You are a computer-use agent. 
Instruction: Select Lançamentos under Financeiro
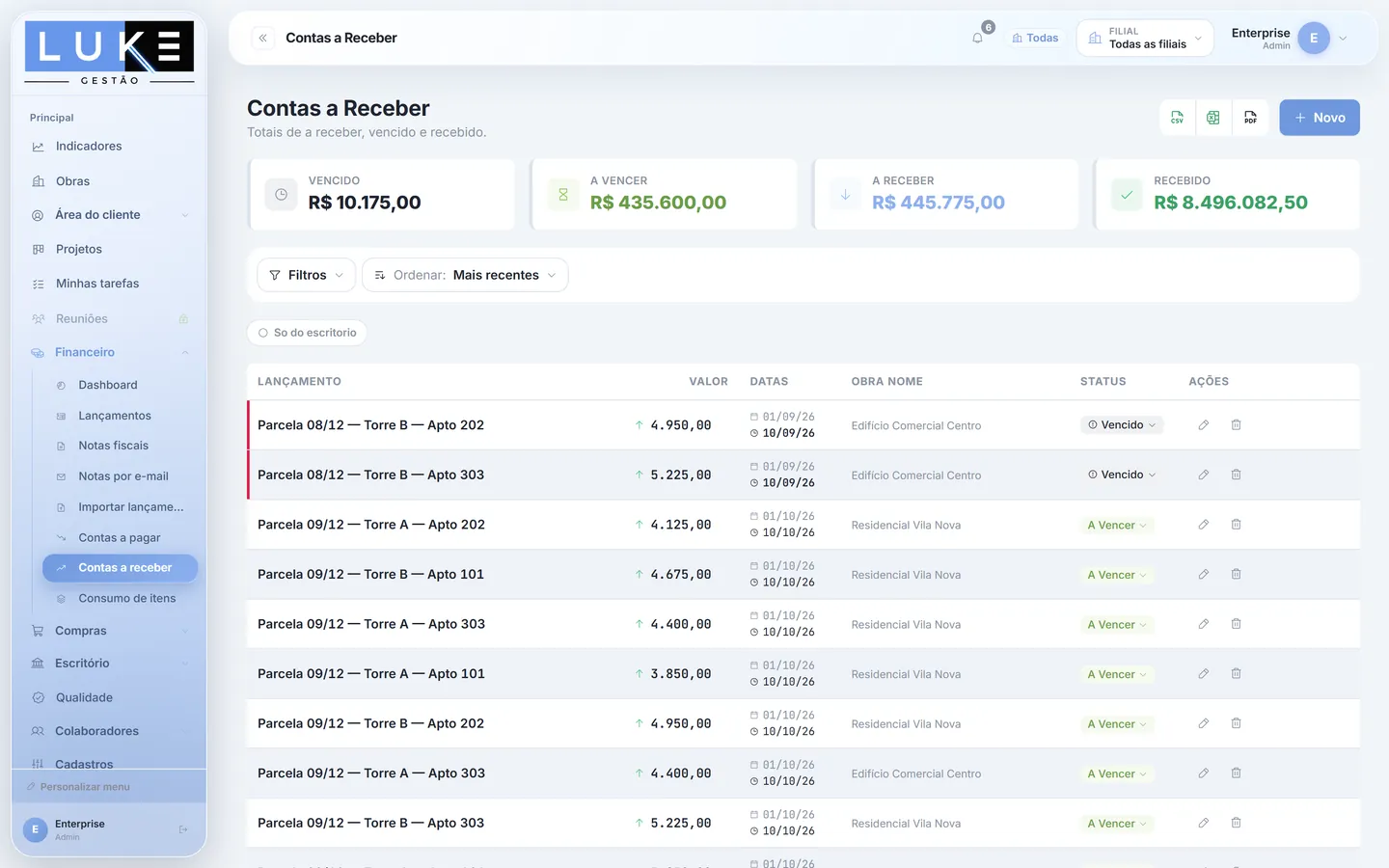pos(121,416)
